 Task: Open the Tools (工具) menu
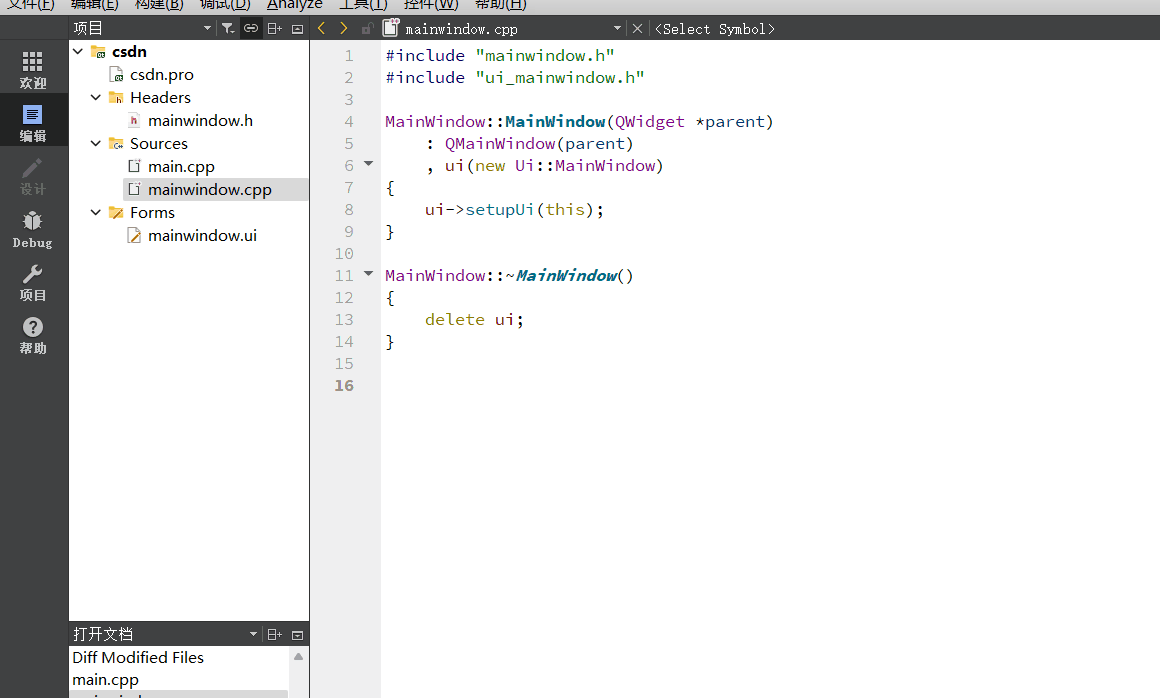click(x=363, y=5)
